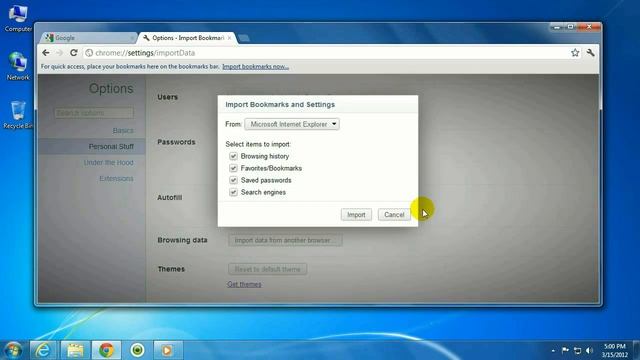Uncheck Saved passwords checkbox
Image resolution: width=640 pixels, height=360 pixels.
(233, 180)
